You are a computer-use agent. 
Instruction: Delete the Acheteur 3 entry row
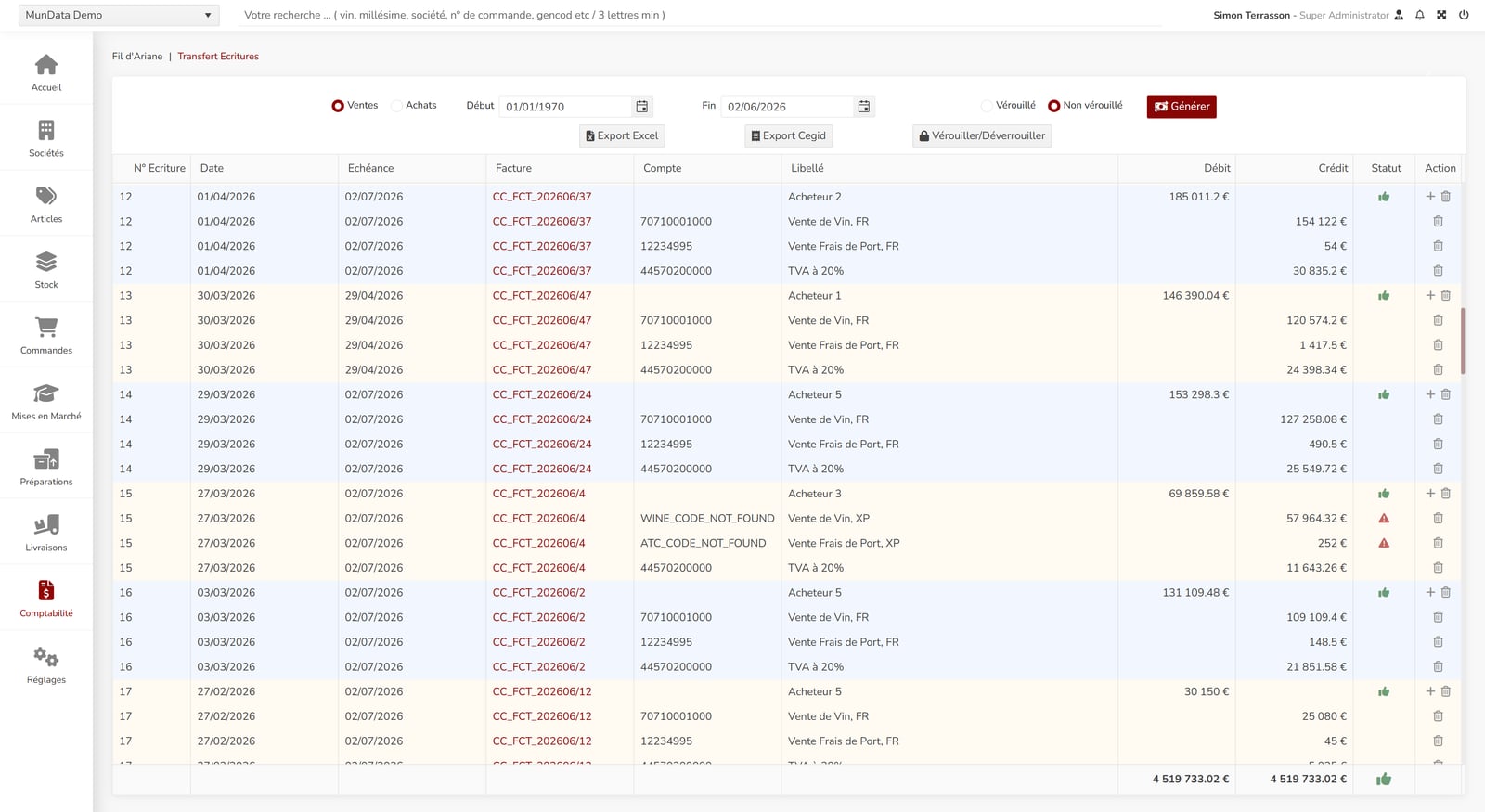pos(1446,494)
